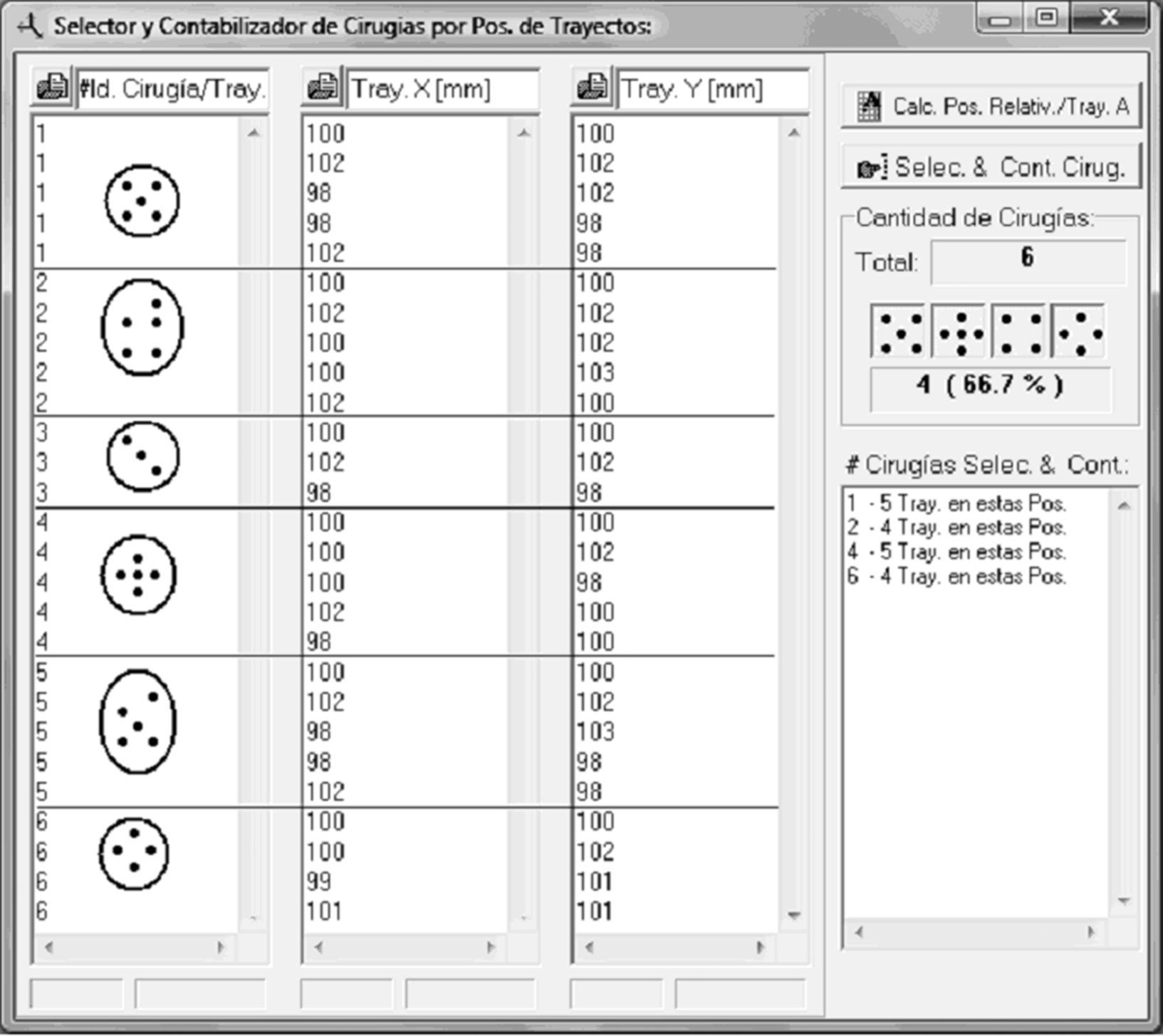The width and height of the screenshot is (1163, 1036).
Task: Click the load icon beside Tray. Y [mm] field
Action: 593,88
